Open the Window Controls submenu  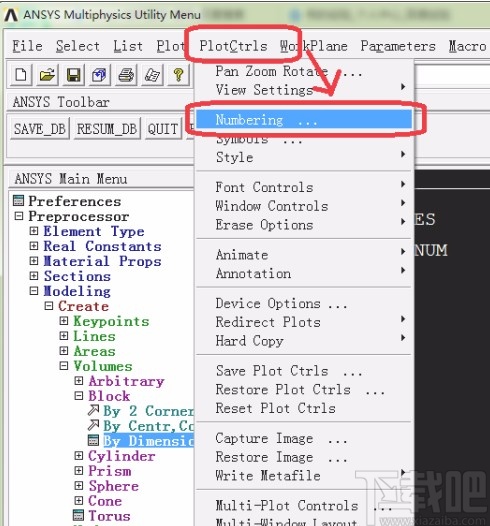tap(304, 206)
